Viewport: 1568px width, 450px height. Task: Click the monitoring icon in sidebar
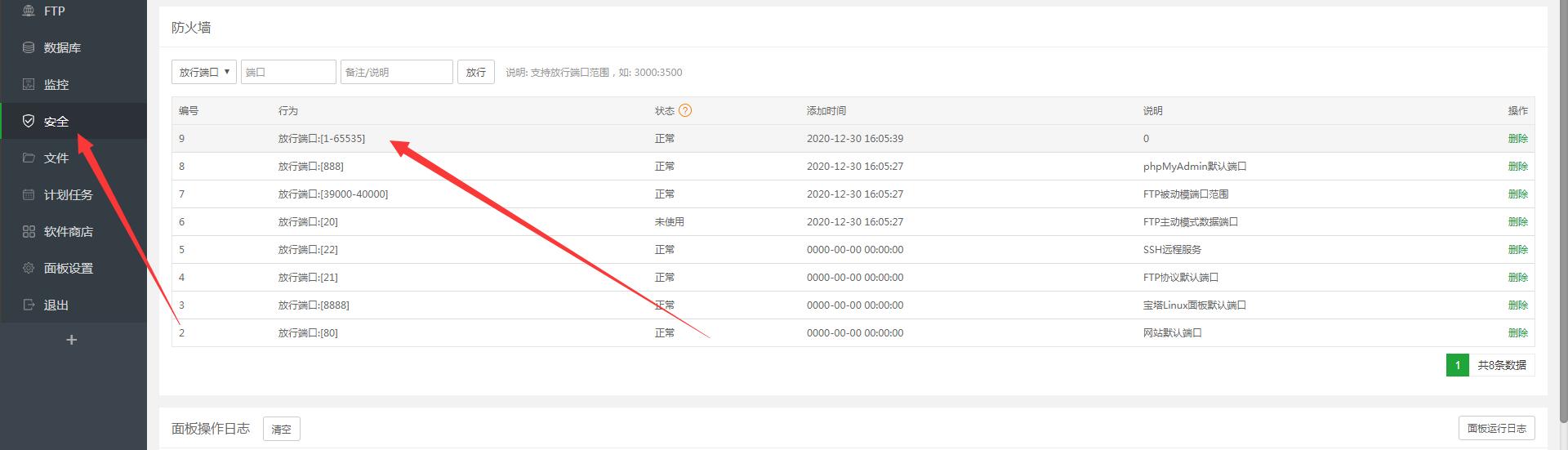(x=29, y=85)
